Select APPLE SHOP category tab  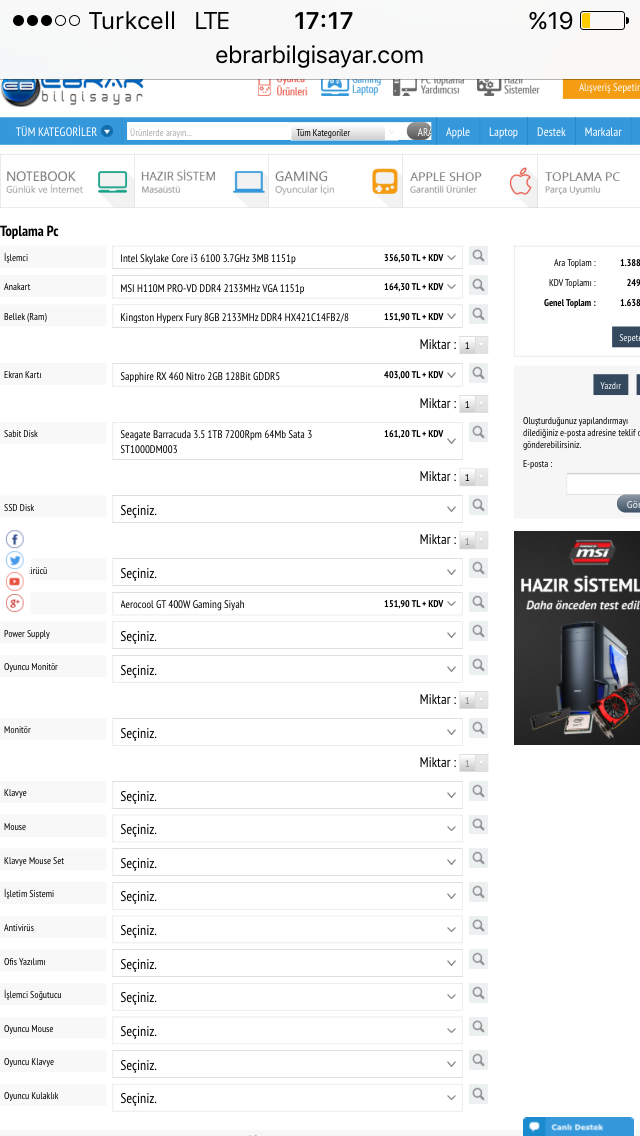[470, 181]
